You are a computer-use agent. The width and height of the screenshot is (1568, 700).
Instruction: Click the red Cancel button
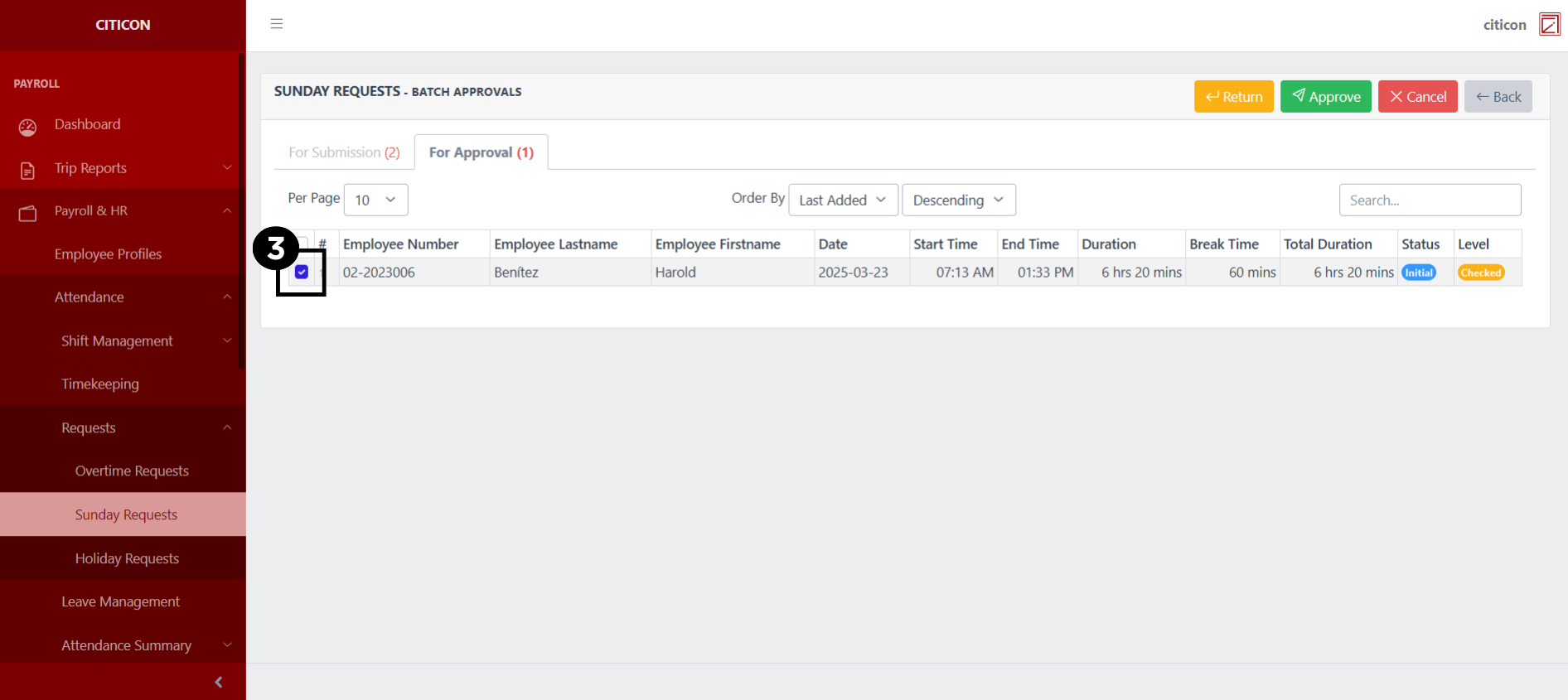pos(1417,97)
